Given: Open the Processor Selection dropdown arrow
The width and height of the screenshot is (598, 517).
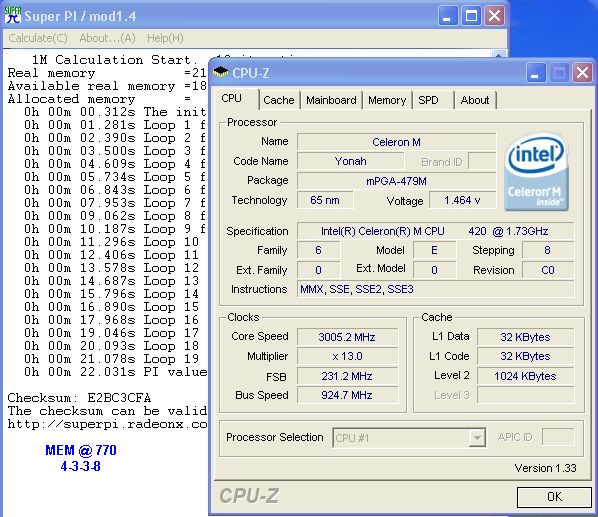Looking at the screenshot, I should coord(477,438).
